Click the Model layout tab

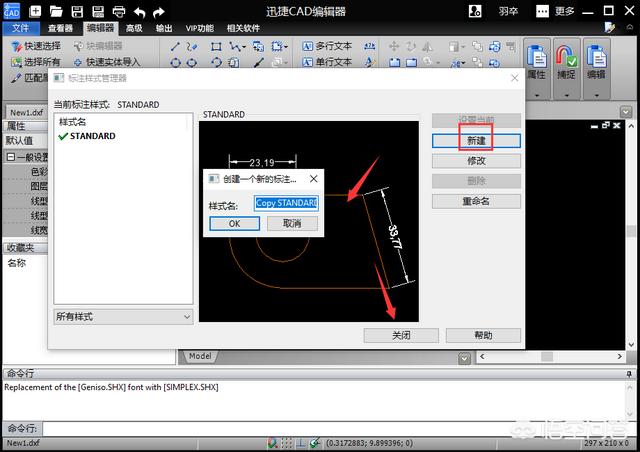pos(200,356)
